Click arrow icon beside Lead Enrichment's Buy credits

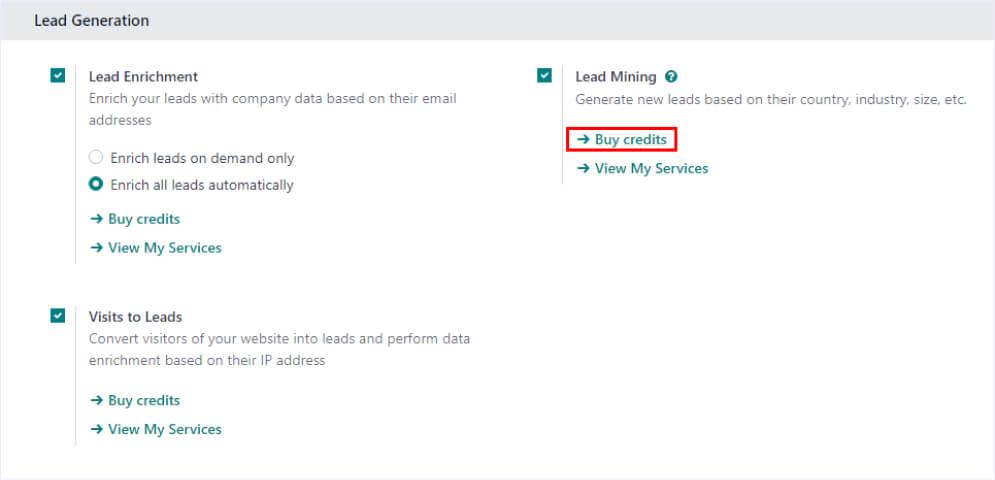coord(97,219)
